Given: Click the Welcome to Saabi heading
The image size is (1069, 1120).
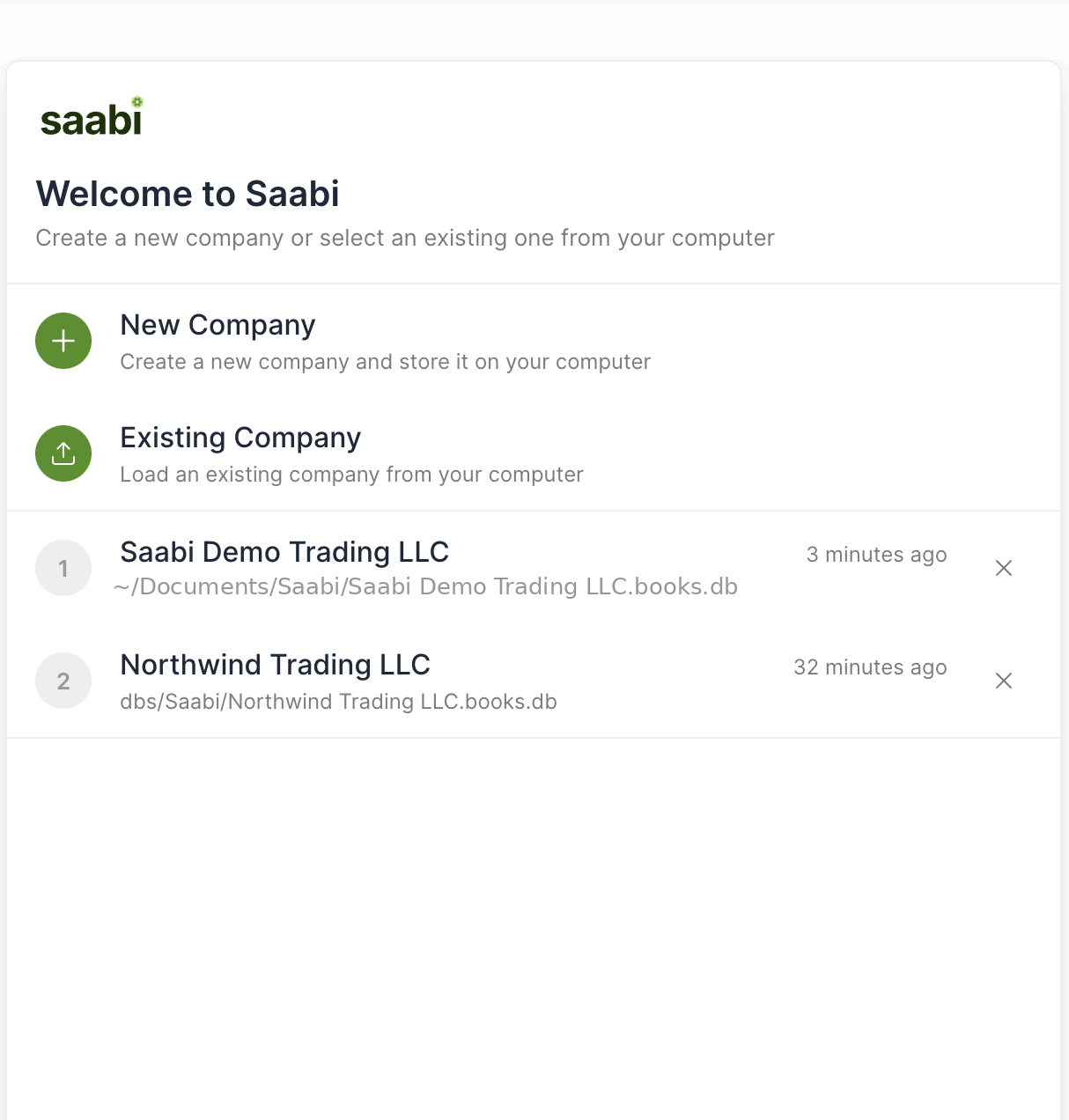Looking at the screenshot, I should 188,194.
